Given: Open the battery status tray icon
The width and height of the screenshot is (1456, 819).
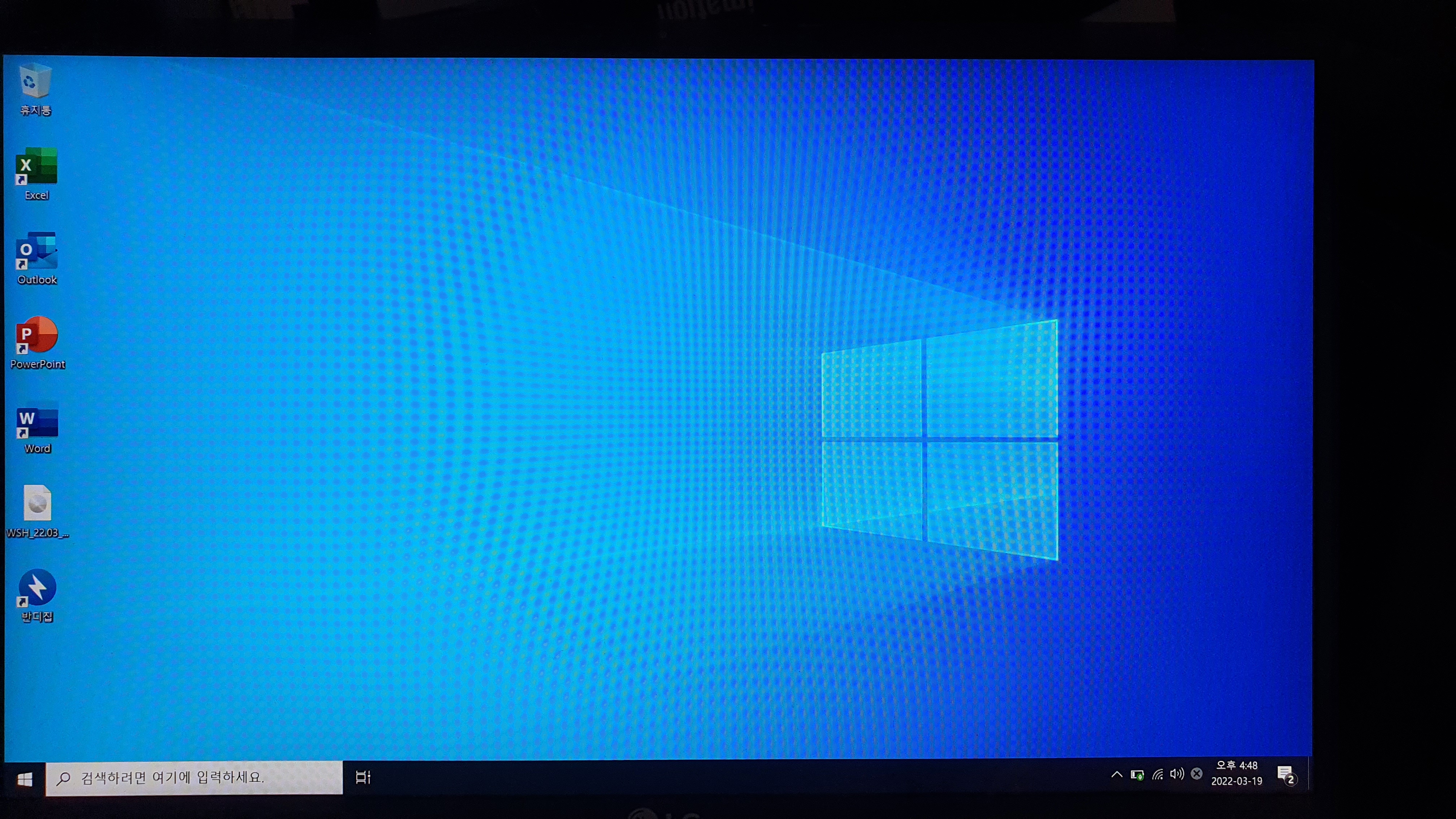Looking at the screenshot, I should (1137, 774).
